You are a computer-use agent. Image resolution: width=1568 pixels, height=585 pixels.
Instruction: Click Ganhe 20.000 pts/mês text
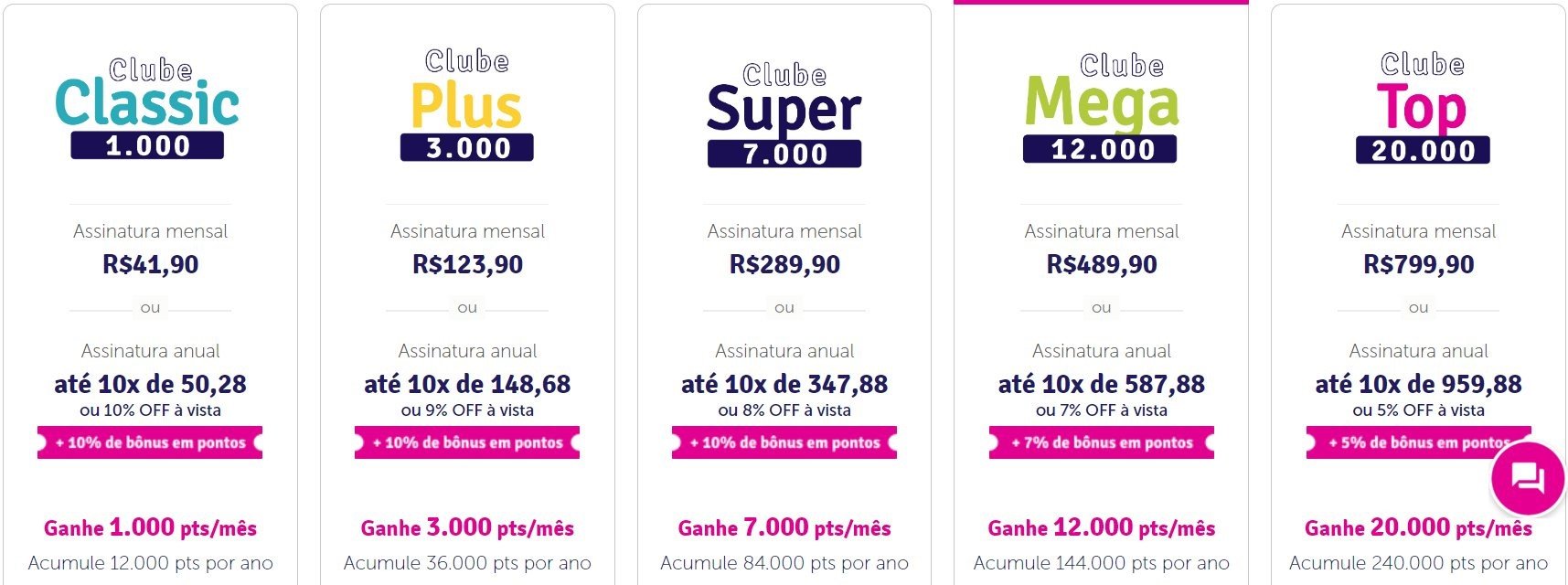pos(1418,527)
